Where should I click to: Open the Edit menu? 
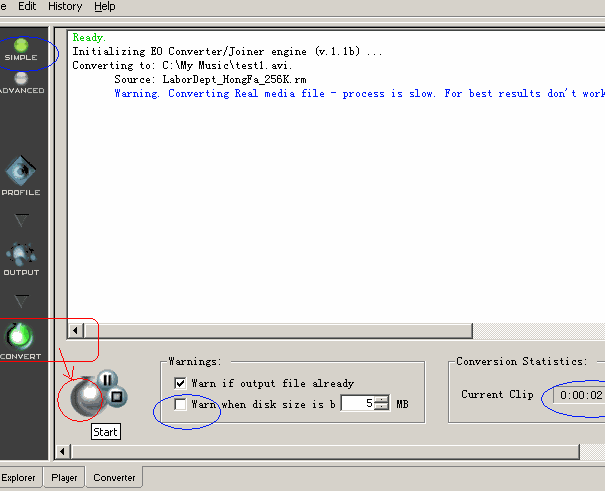click(x=27, y=6)
